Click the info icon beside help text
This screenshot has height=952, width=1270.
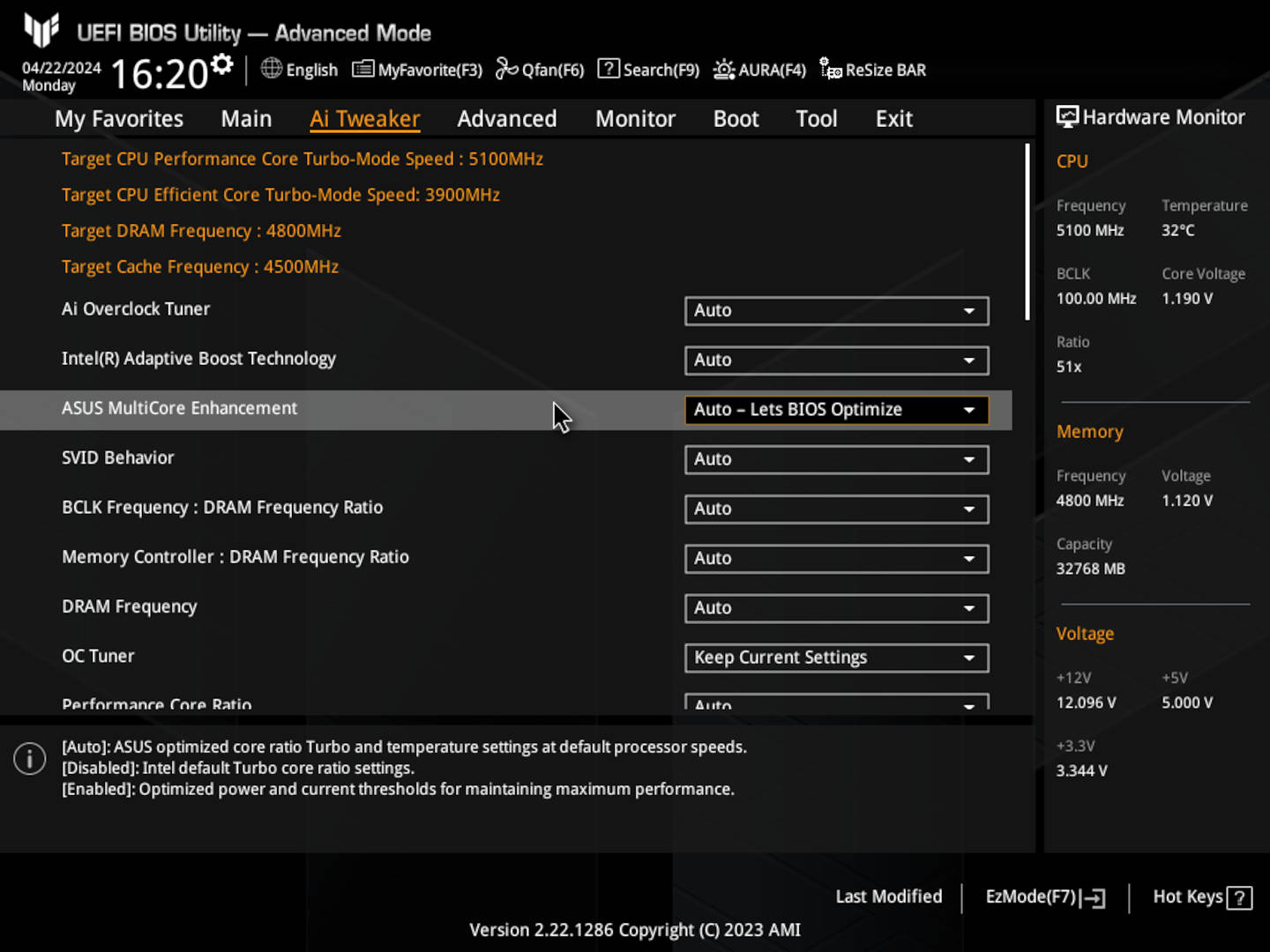(x=30, y=759)
